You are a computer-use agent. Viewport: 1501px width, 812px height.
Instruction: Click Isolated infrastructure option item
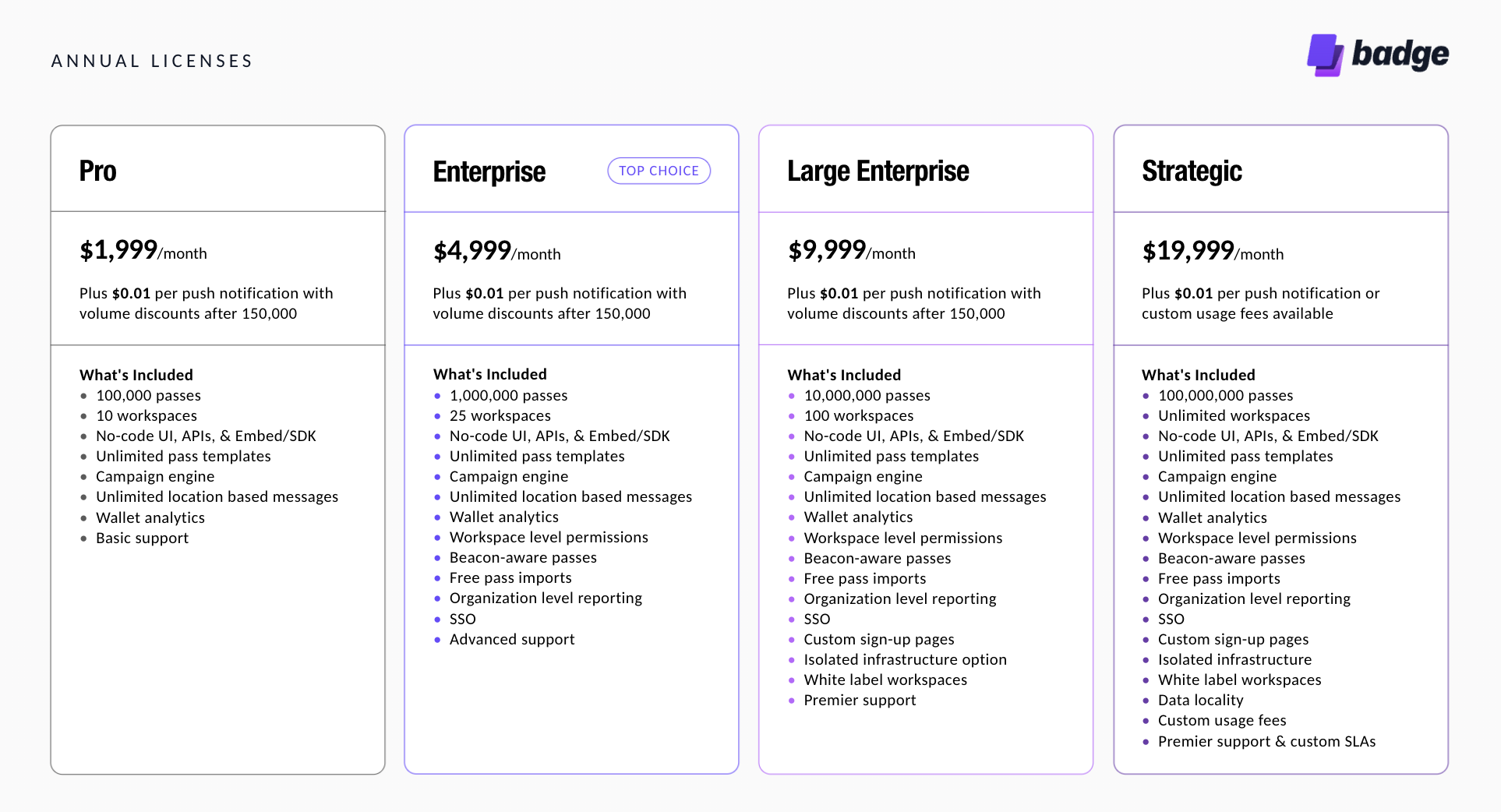click(905, 659)
